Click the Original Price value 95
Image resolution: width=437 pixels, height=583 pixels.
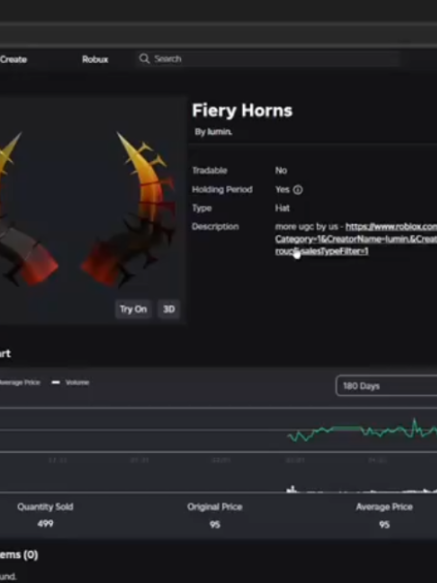tap(215, 525)
